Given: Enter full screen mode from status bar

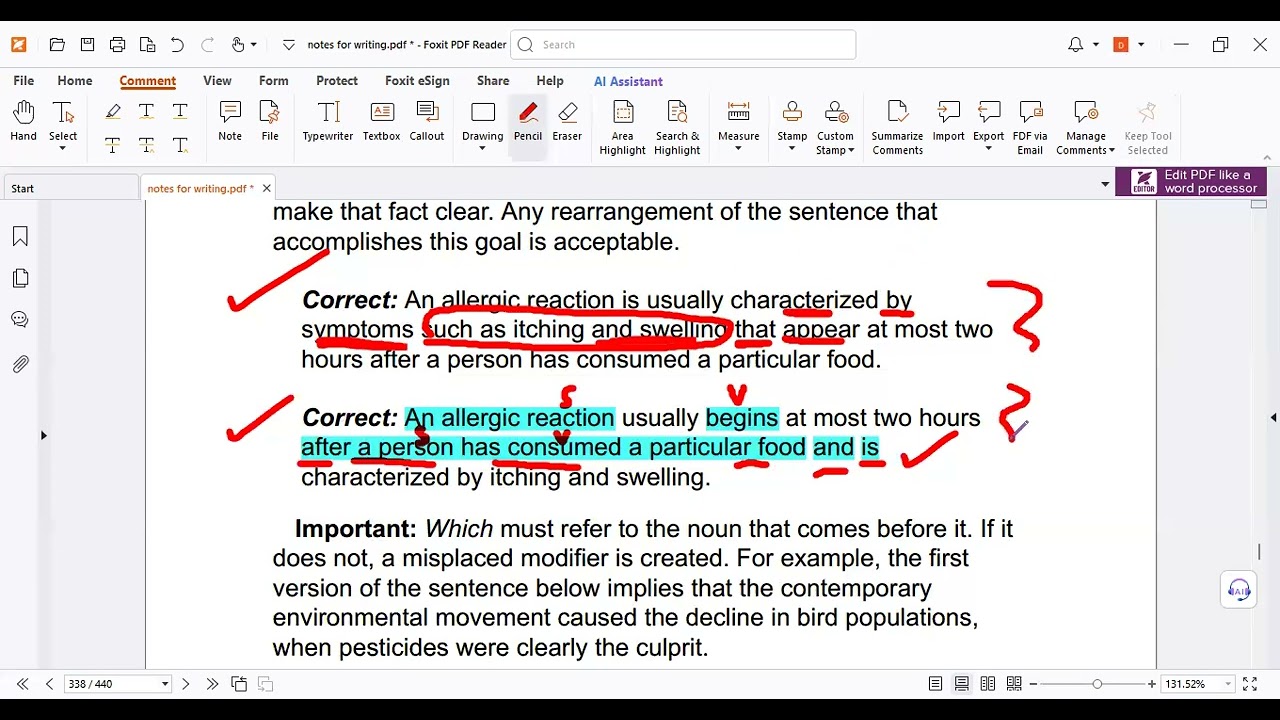Looking at the screenshot, I should [x=1250, y=684].
